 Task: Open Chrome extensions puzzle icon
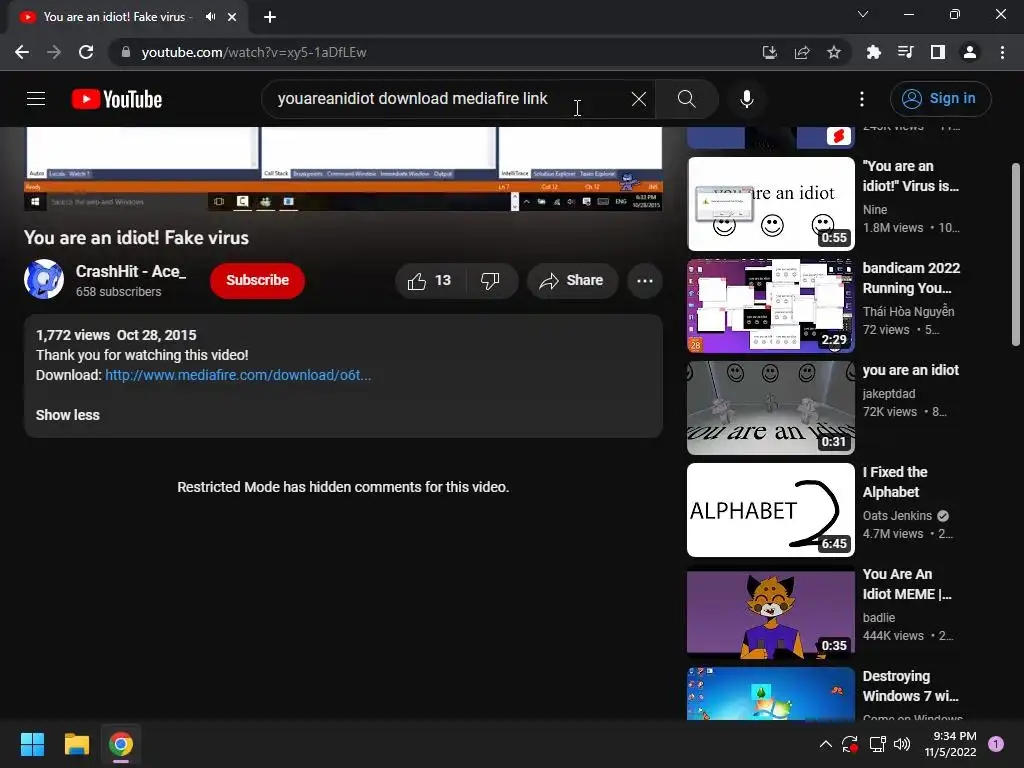tap(873, 52)
